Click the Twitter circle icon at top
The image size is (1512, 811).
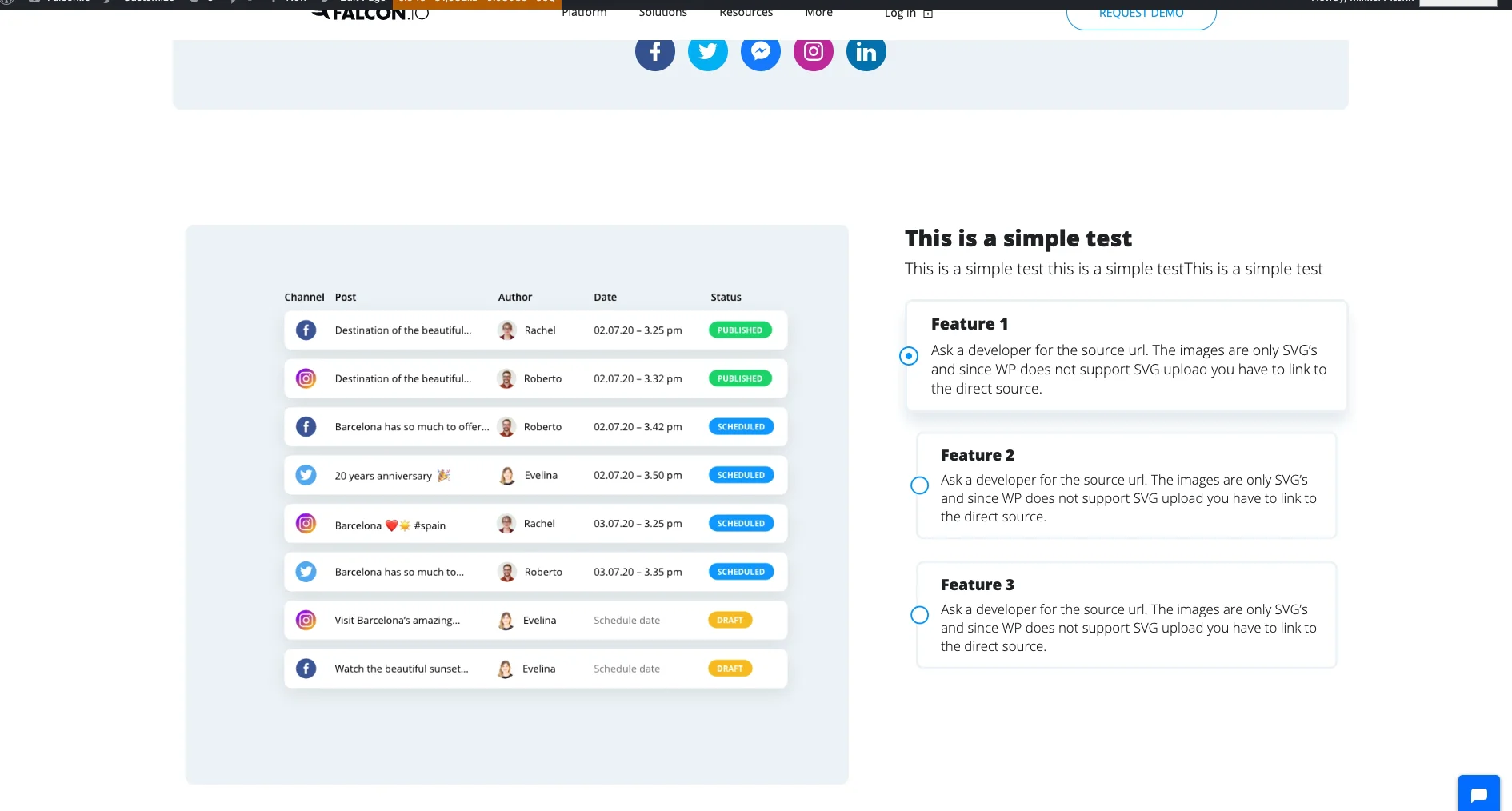[707, 52]
